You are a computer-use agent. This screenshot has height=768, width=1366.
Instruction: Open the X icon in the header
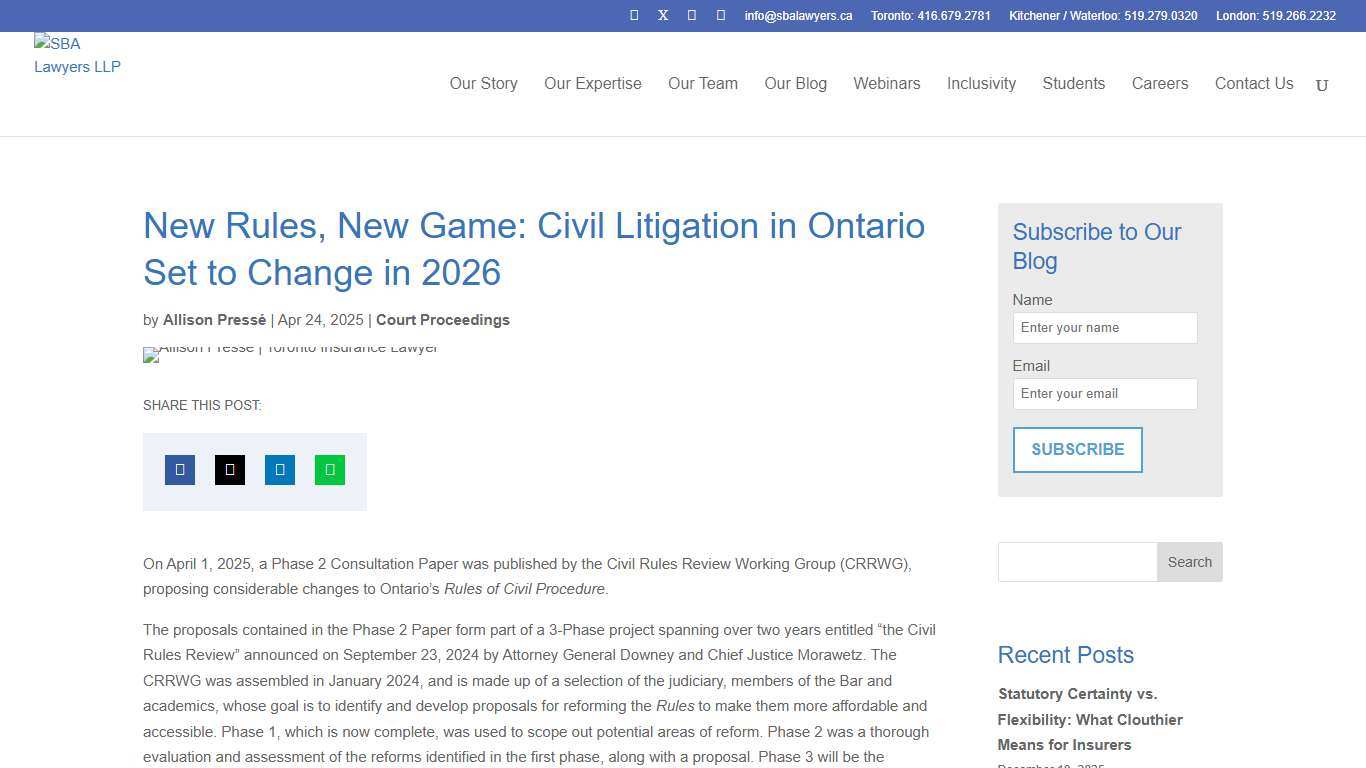(x=662, y=15)
